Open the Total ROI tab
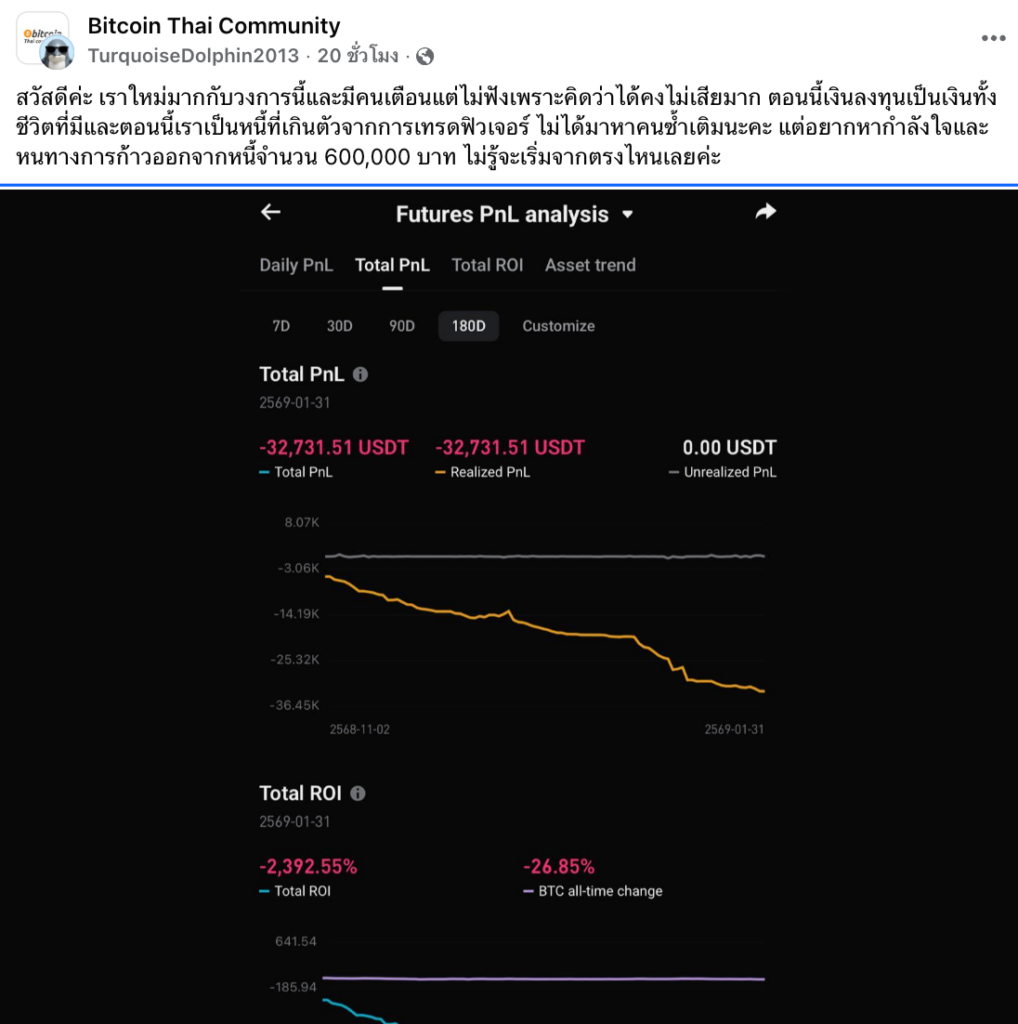1018x1024 pixels. point(486,265)
